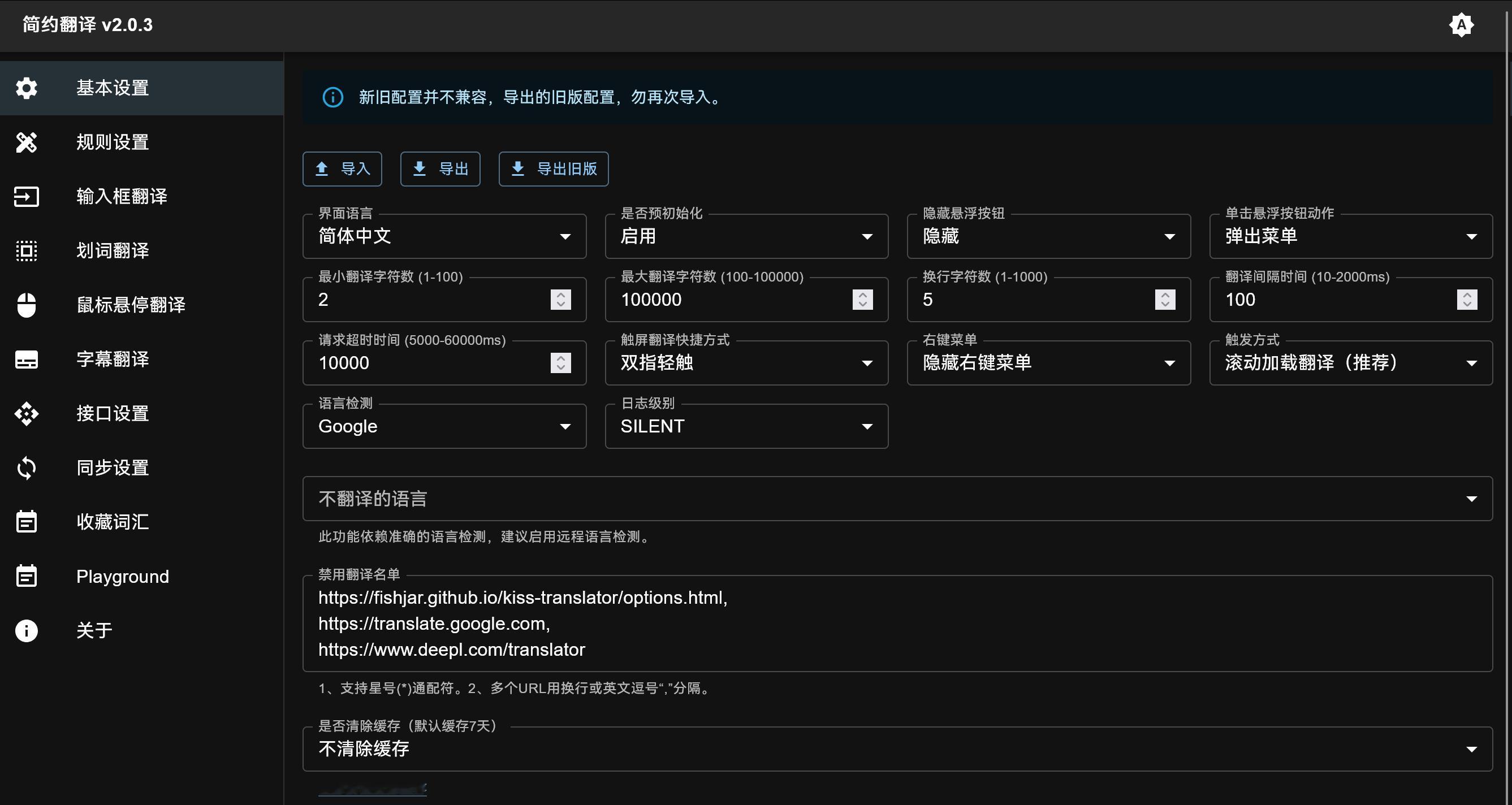Click the theme toggle icon at top right

click(x=1462, y=25)
